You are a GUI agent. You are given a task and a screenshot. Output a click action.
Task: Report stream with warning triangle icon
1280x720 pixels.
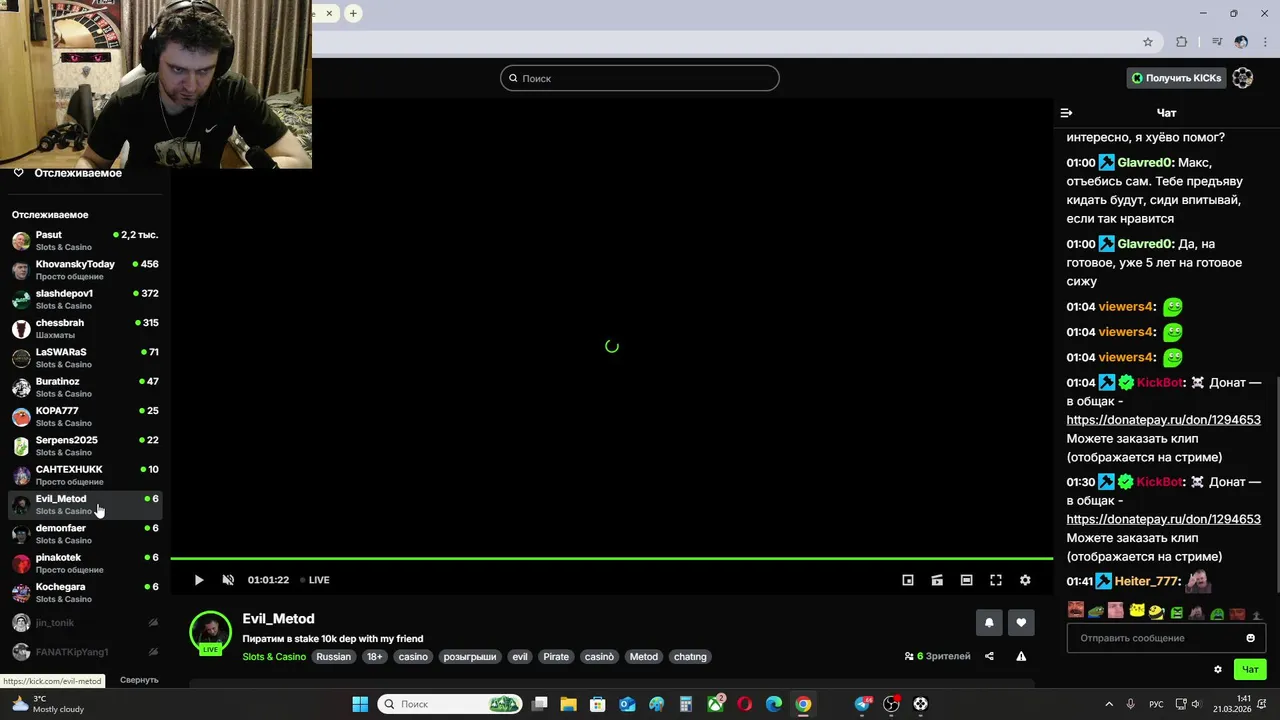pos(1021,656)
